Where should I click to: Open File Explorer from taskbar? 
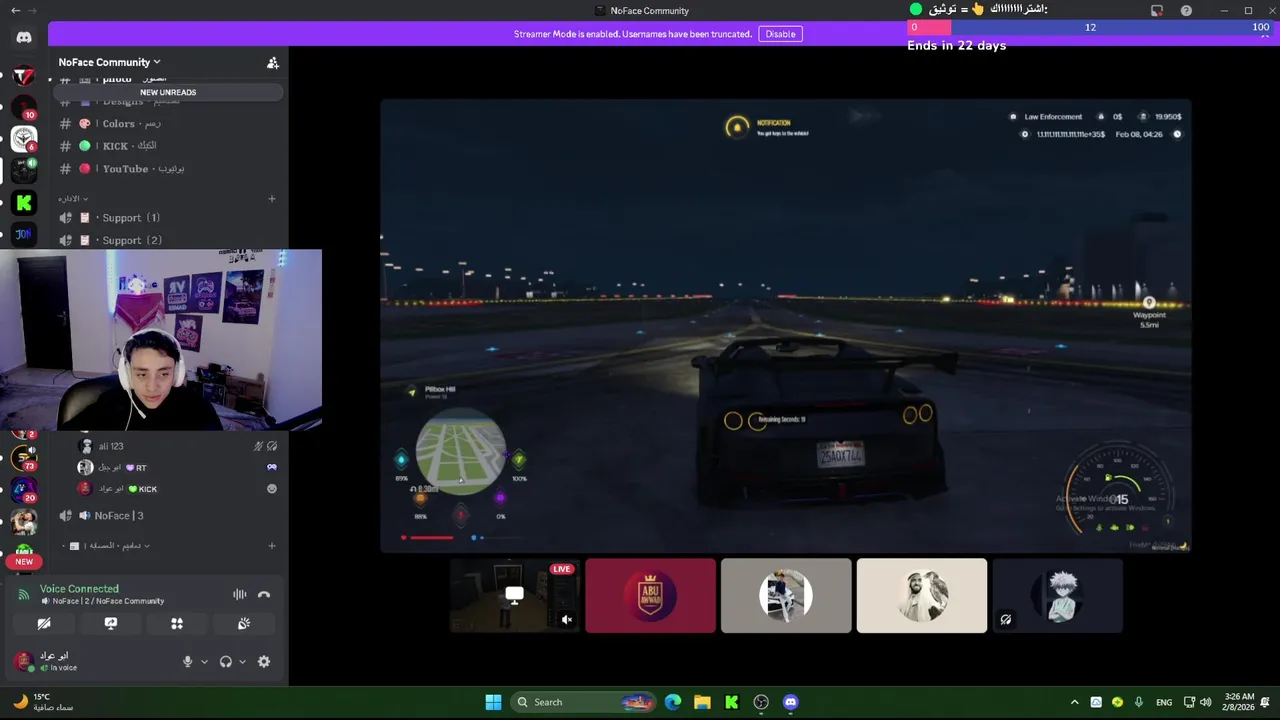(702, 702)
